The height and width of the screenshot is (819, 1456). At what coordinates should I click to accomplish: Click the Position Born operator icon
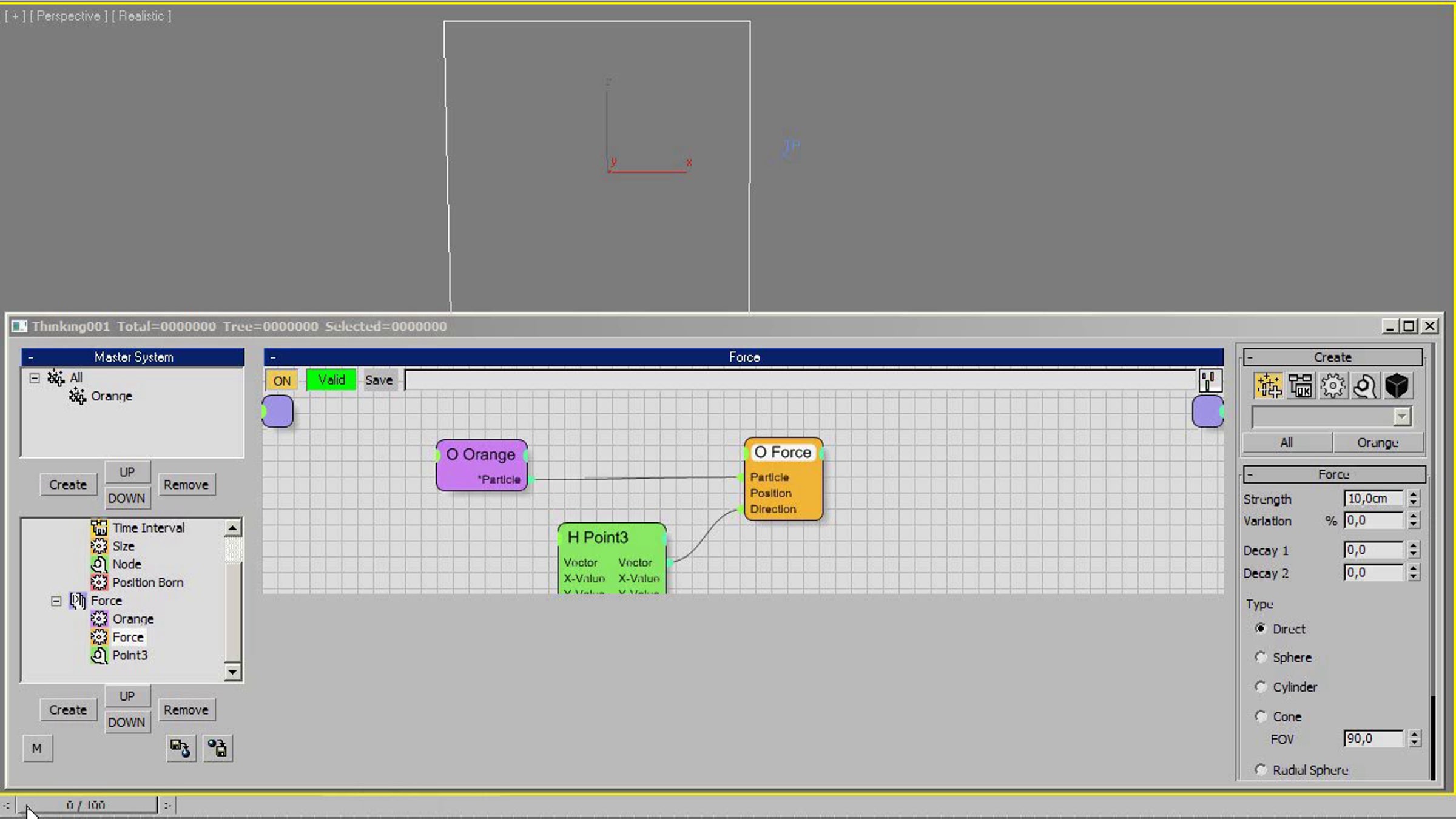(x=99, y=582)
